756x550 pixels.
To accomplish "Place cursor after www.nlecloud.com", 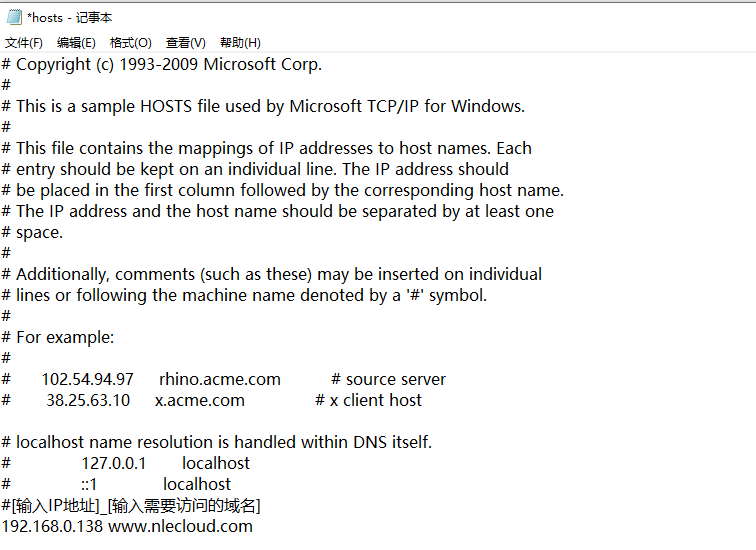I will (x=254, y=526).
